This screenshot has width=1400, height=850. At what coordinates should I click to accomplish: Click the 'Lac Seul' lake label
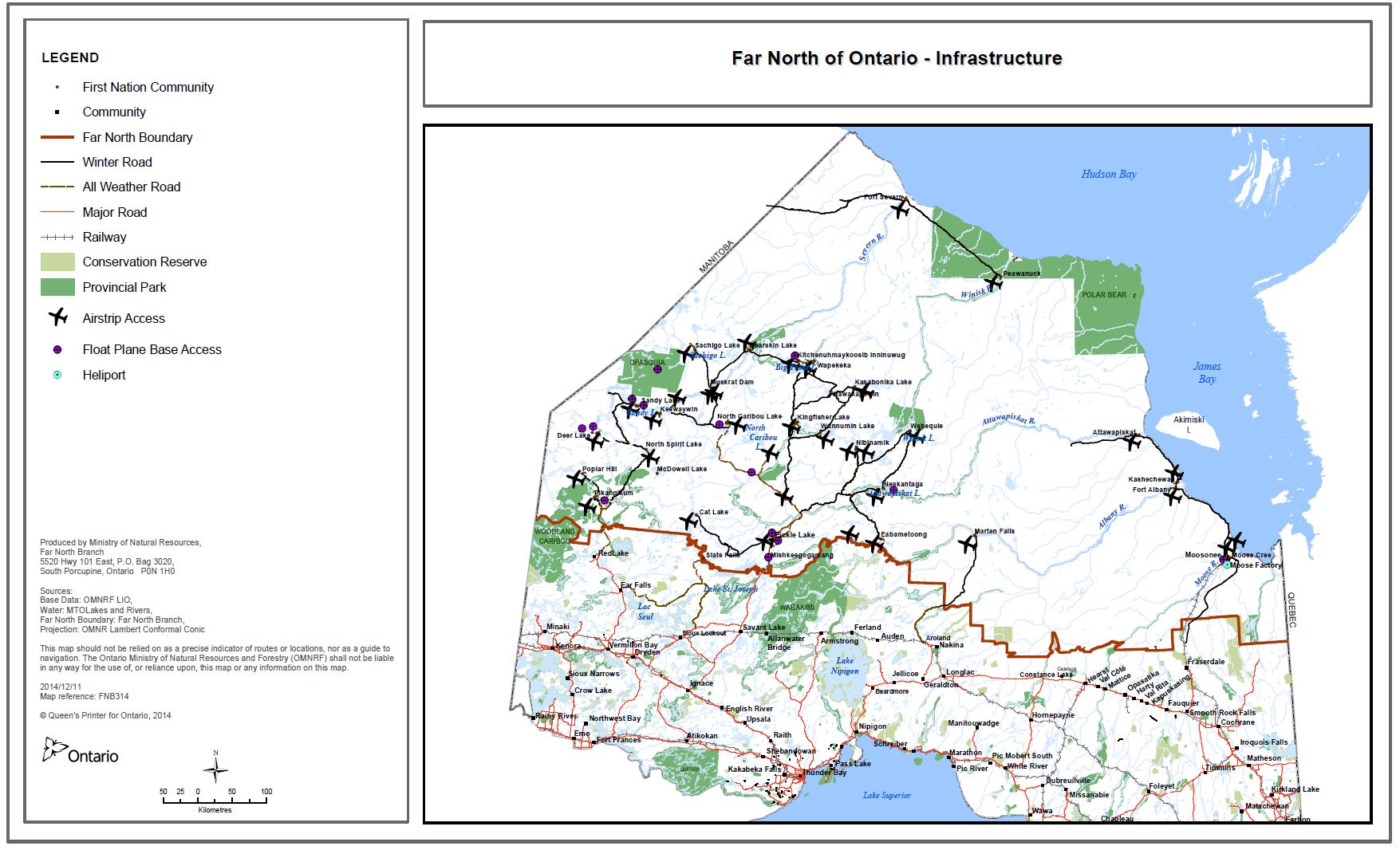[x=645, y=612]
